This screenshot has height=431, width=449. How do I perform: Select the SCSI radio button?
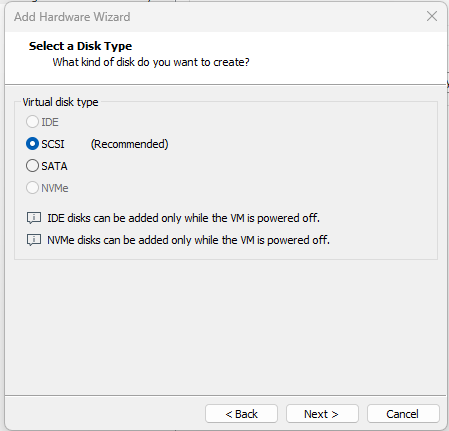[32, 144]
